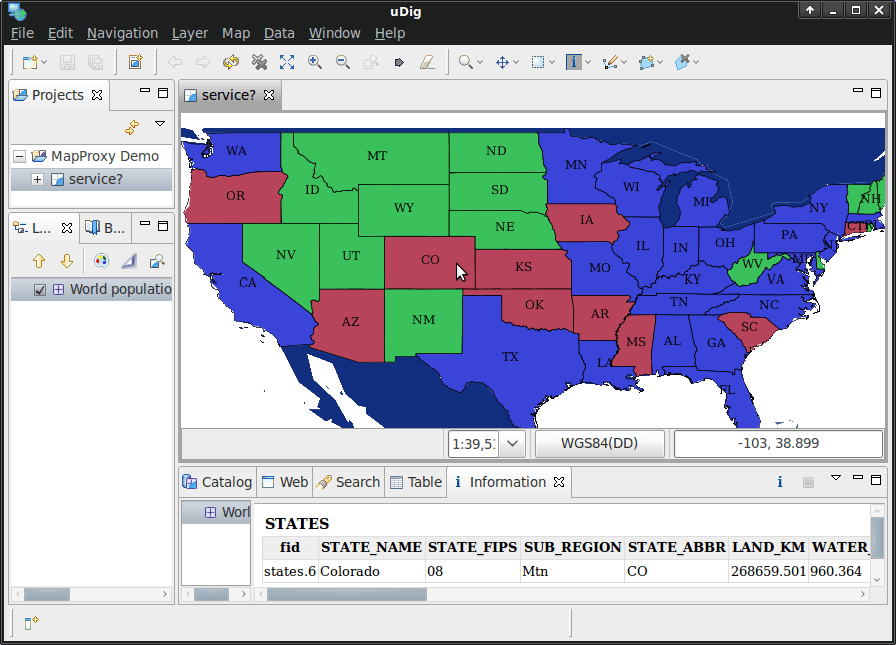Open the New wizard dropdown arrow

45,62
